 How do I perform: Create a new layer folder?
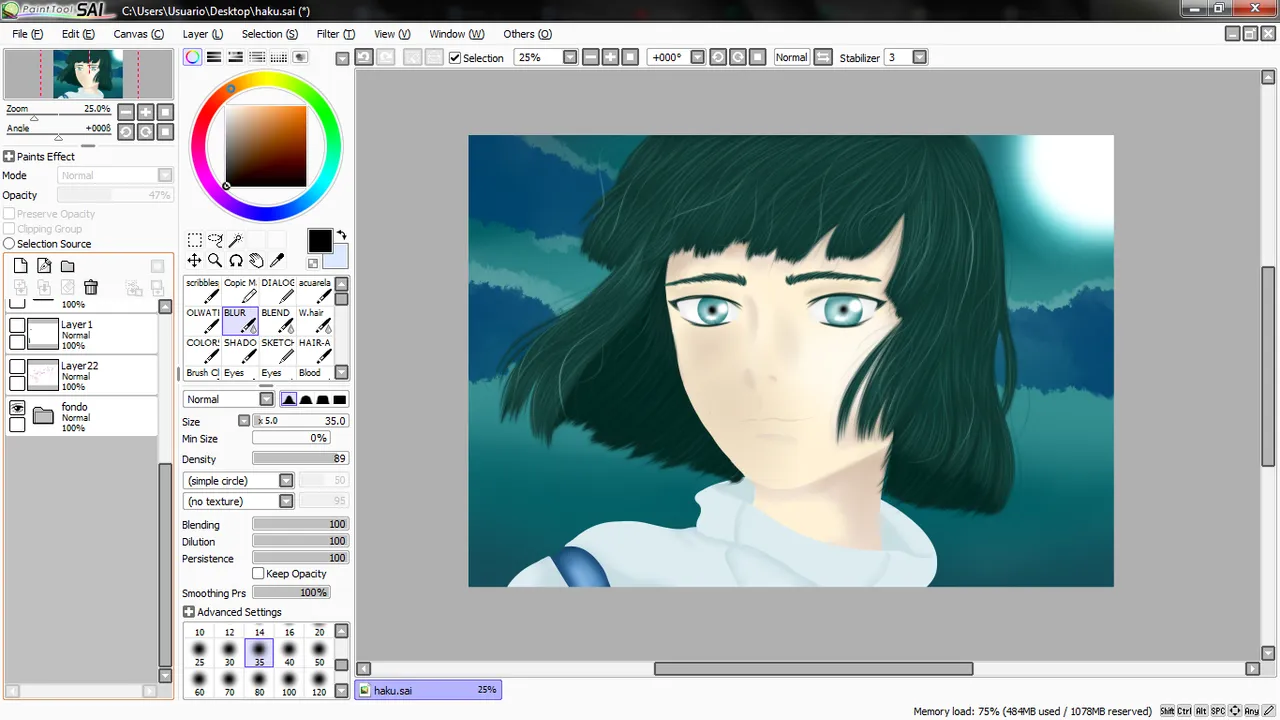(x=67, y=266)
